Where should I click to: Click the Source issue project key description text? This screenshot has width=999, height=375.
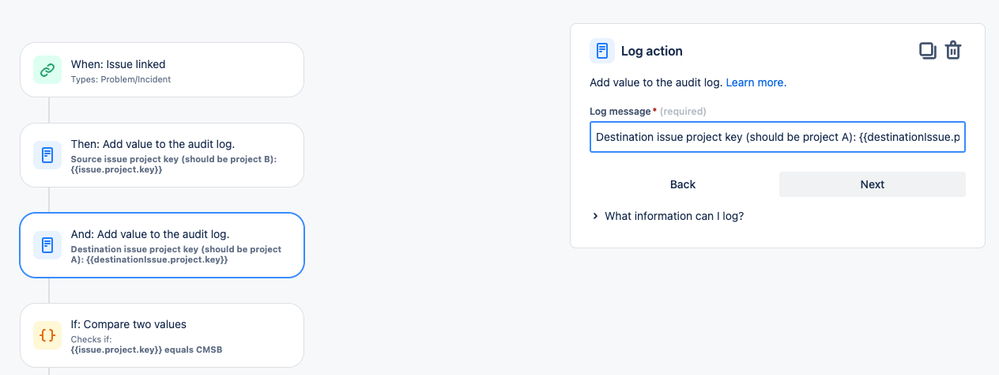[x=174, y=164]
